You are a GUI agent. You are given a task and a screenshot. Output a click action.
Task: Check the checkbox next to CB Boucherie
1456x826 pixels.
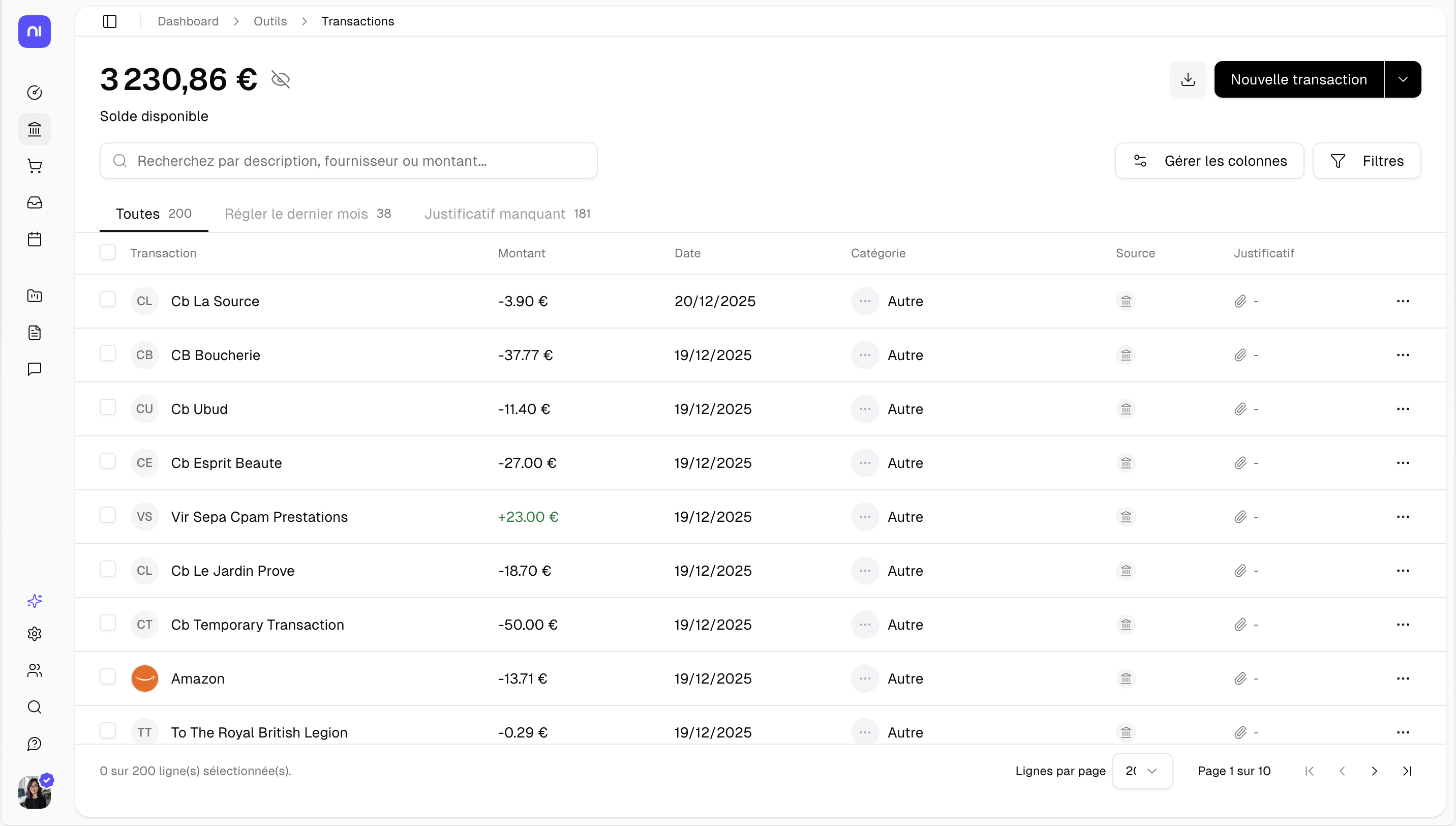[108, 353]
